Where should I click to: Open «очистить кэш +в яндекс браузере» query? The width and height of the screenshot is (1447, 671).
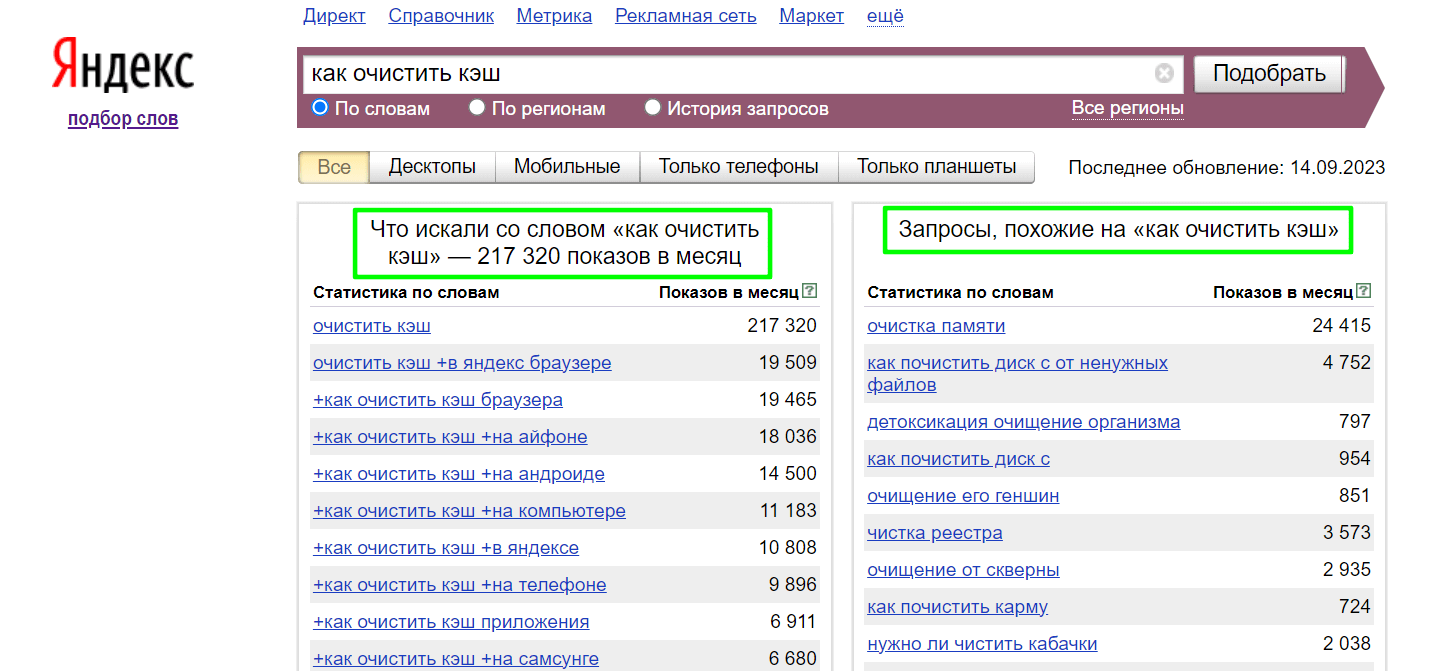(462, 363)
